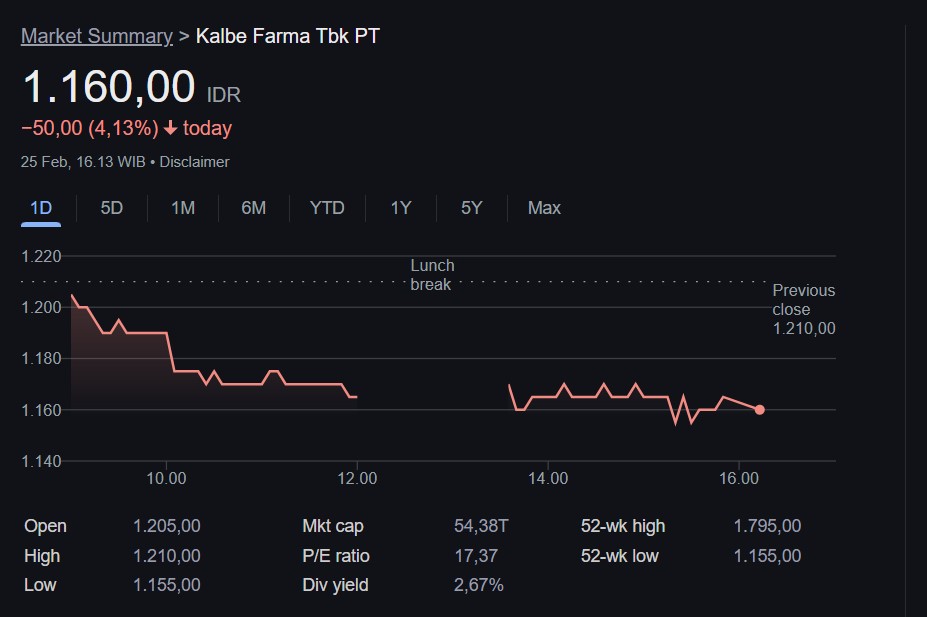
Task: Click the Kalbe Farma Tbk PT title
Action: click(x=288, y=36)
